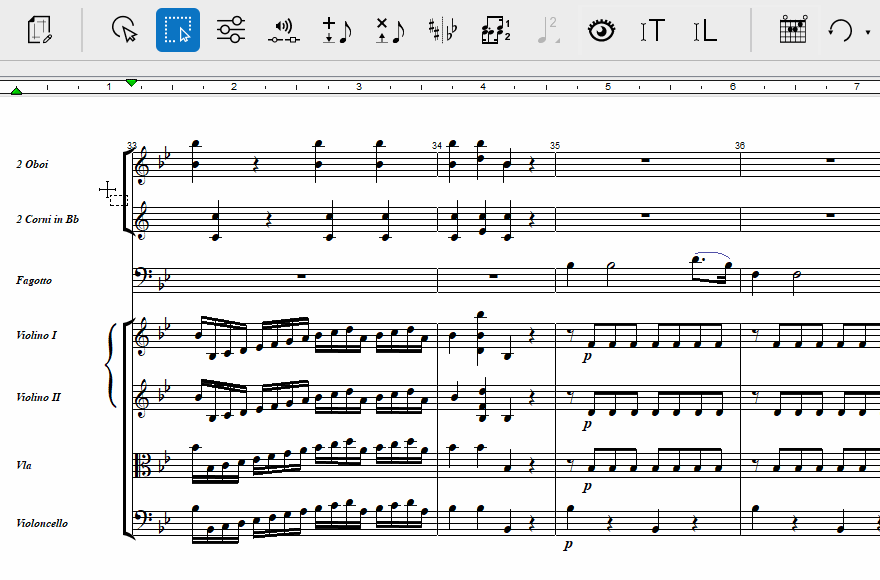Open the mixer sliders settings icon
Image resolution: width=880 pixels, height=580 pixels.
point(231,30)
